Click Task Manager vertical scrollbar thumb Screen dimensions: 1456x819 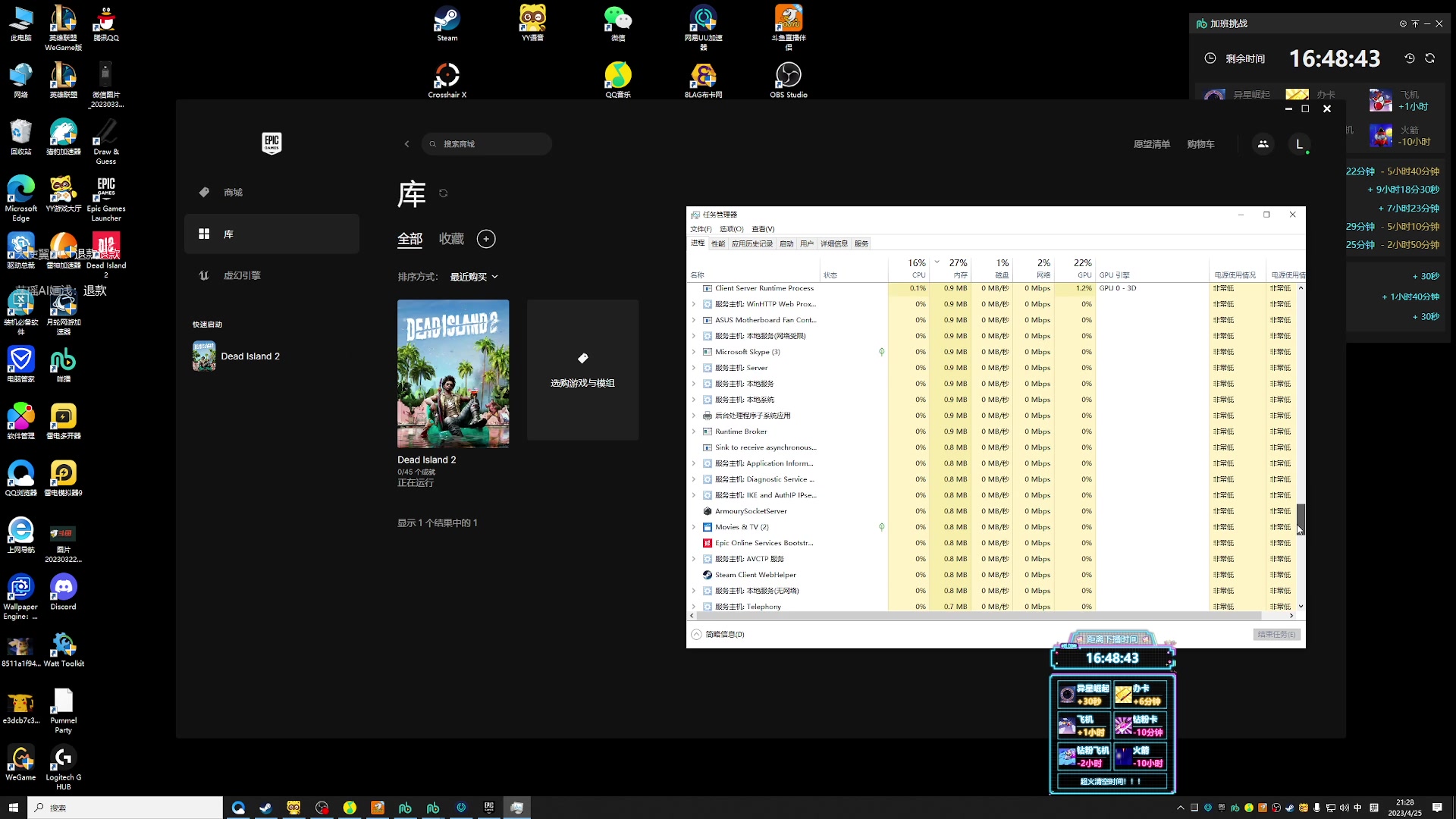click(1301, 519)
